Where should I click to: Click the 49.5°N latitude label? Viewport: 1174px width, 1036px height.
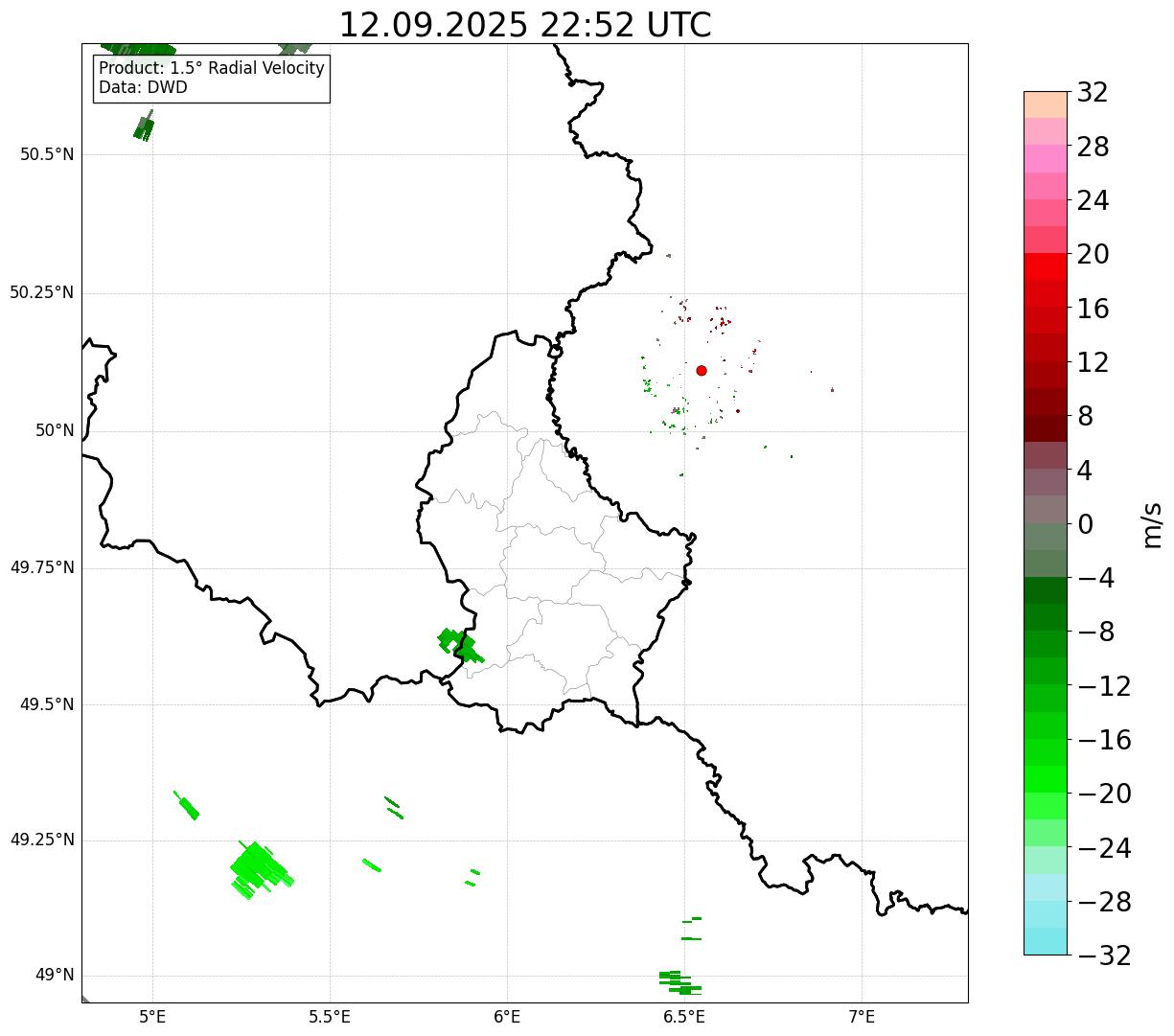pos(46,704)
